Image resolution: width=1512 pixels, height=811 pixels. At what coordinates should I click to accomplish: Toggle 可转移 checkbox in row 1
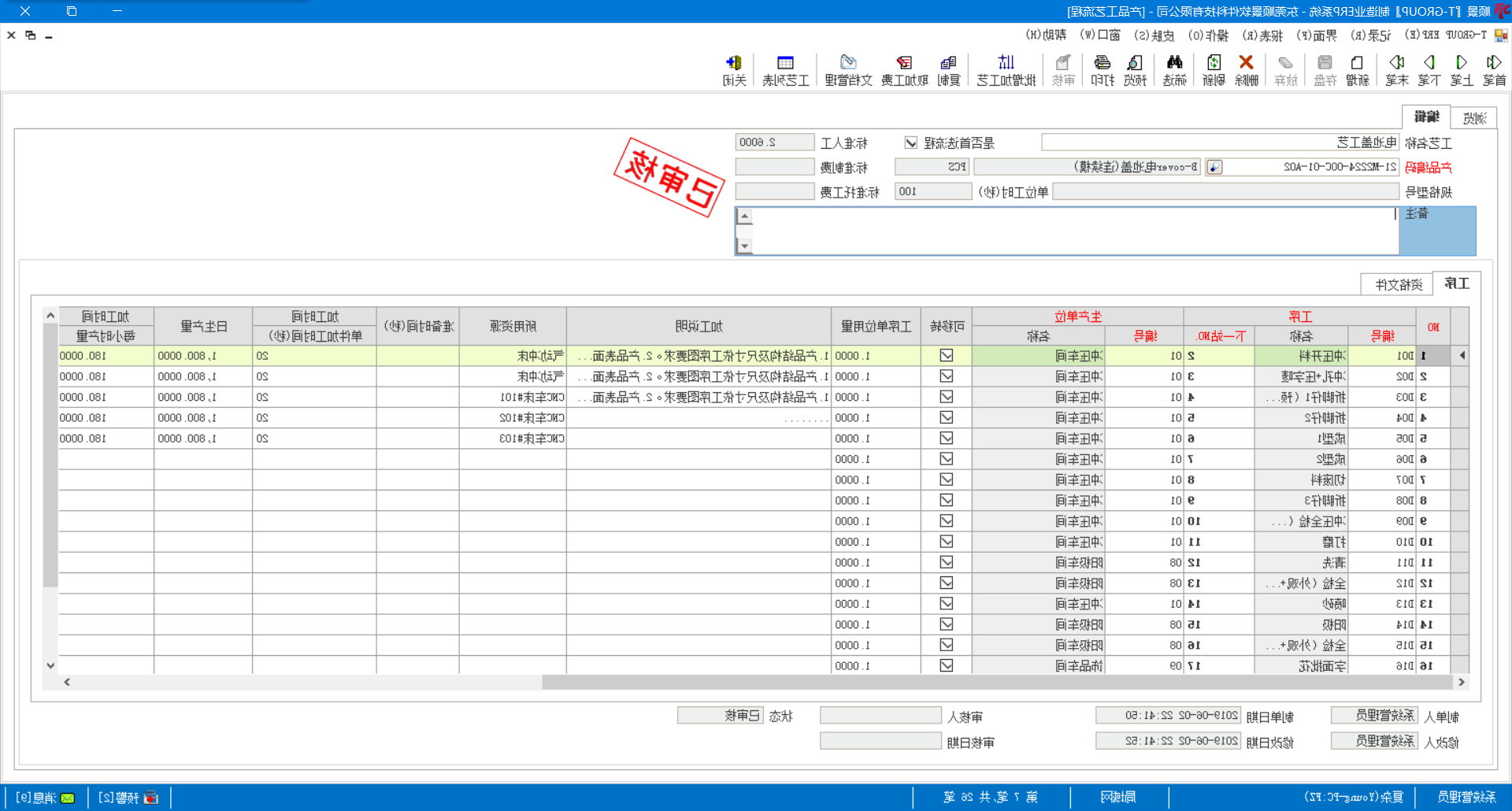click(x=947, y=356)
